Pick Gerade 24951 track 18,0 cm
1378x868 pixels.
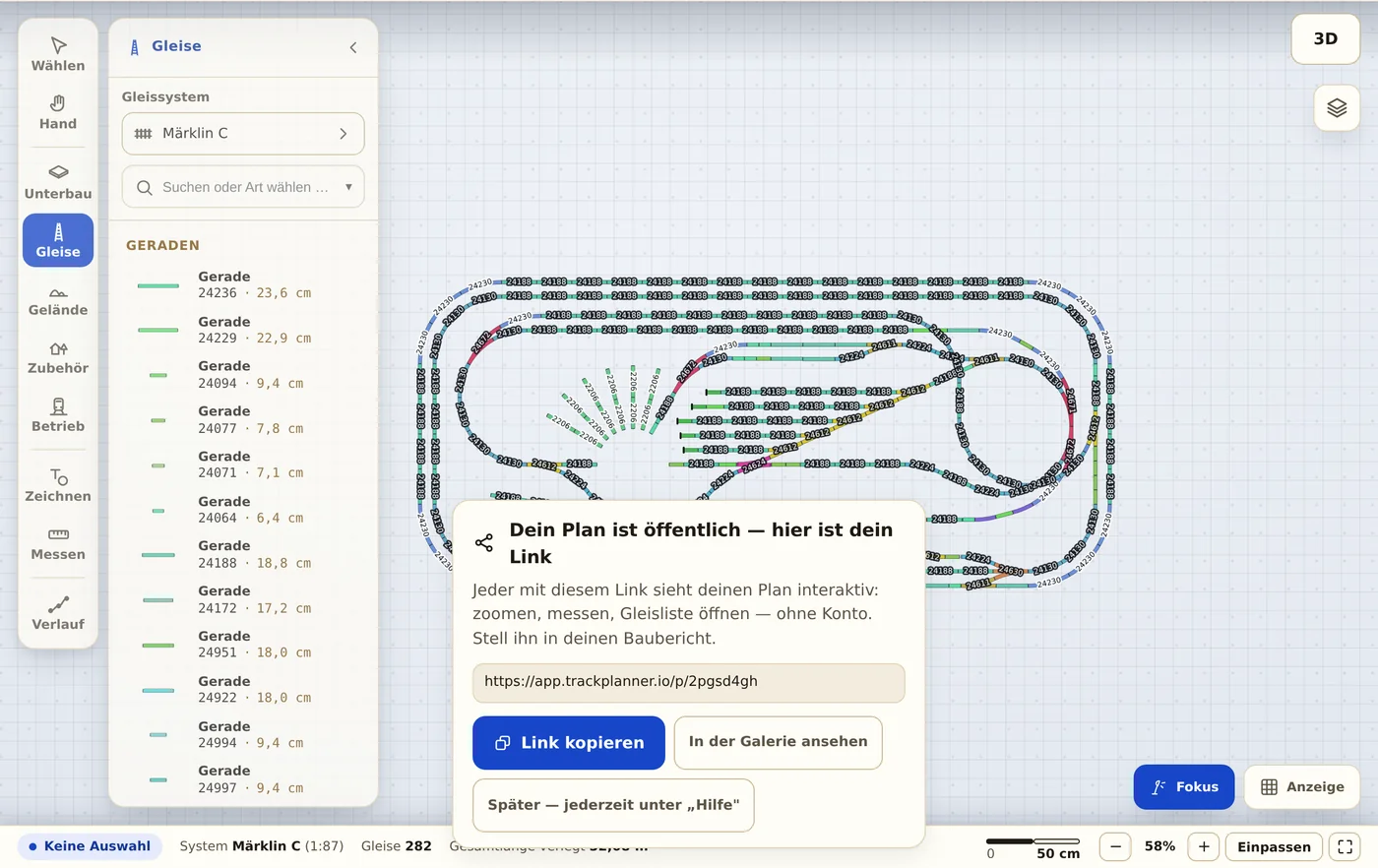point(243,645)
